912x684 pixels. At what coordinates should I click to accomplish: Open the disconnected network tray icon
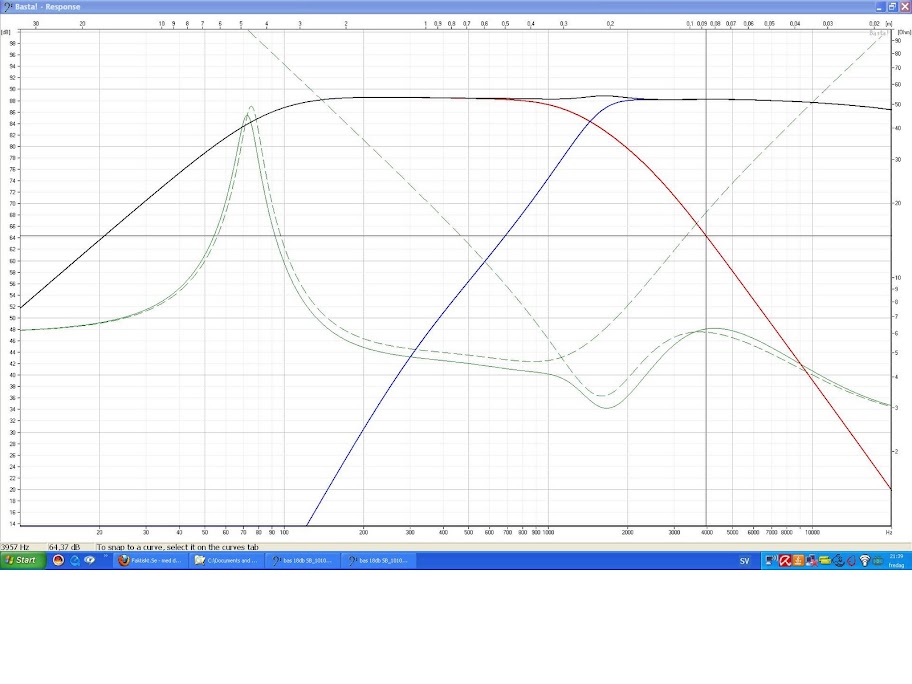(812, 560)
